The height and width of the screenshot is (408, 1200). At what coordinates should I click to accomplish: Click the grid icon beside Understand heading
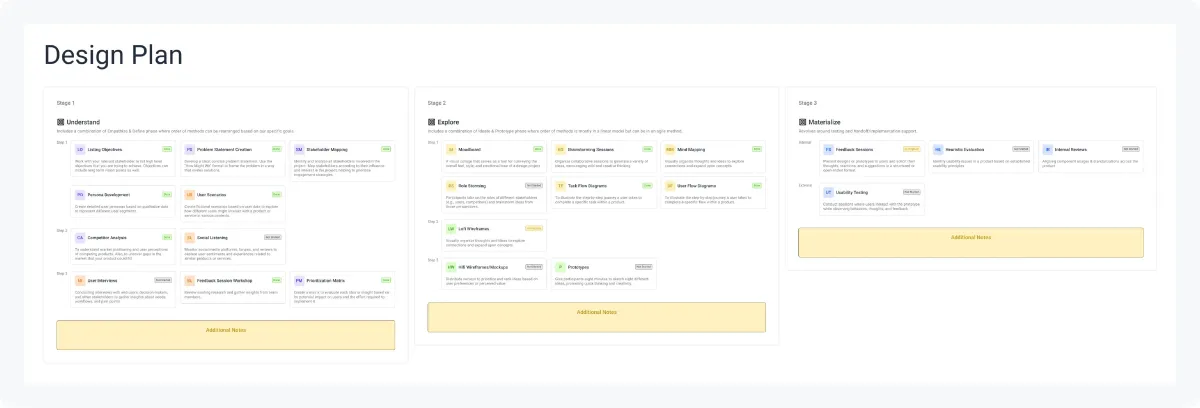click(60, 122)
